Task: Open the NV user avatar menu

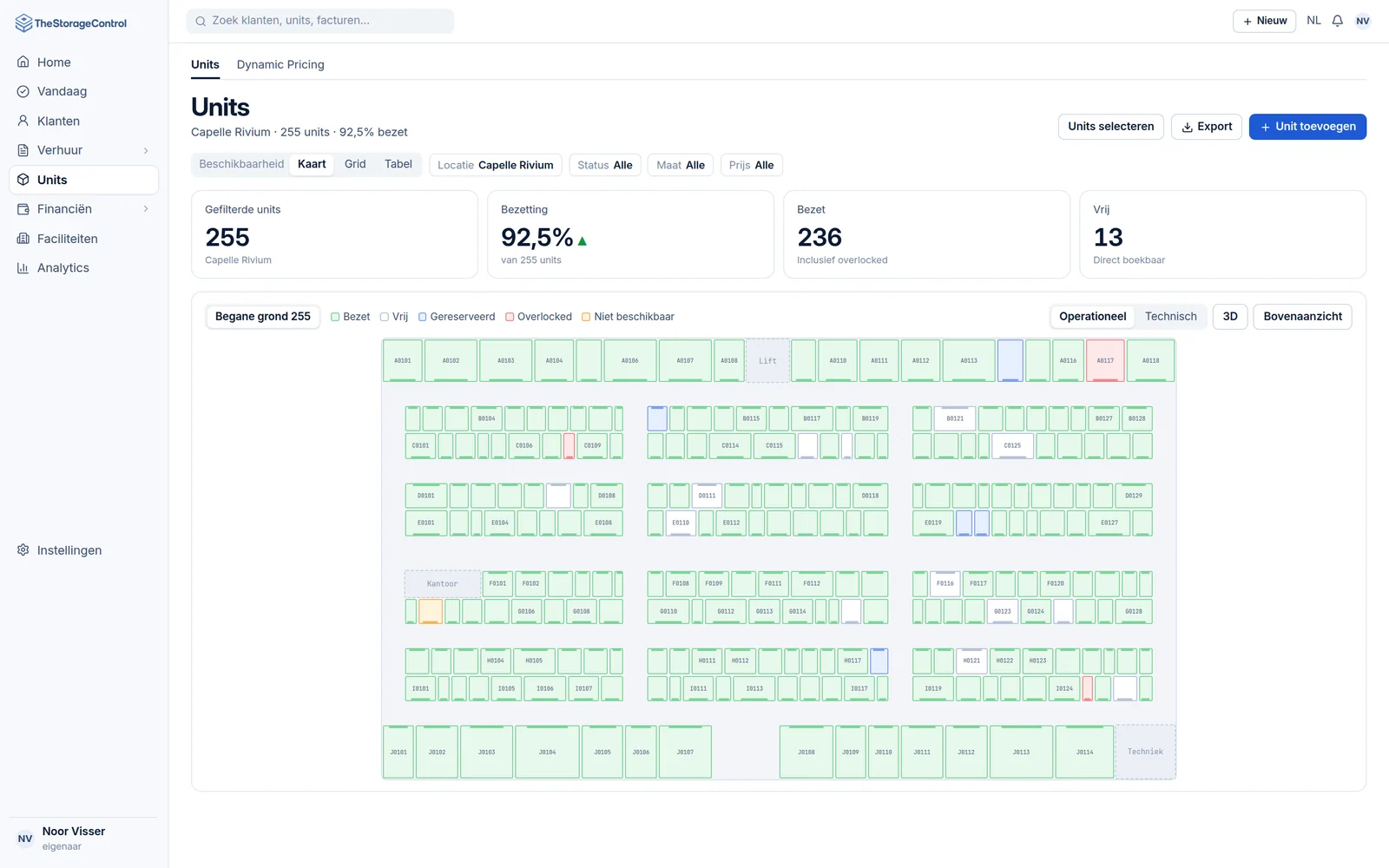Action: click(x=1363, y=21)
